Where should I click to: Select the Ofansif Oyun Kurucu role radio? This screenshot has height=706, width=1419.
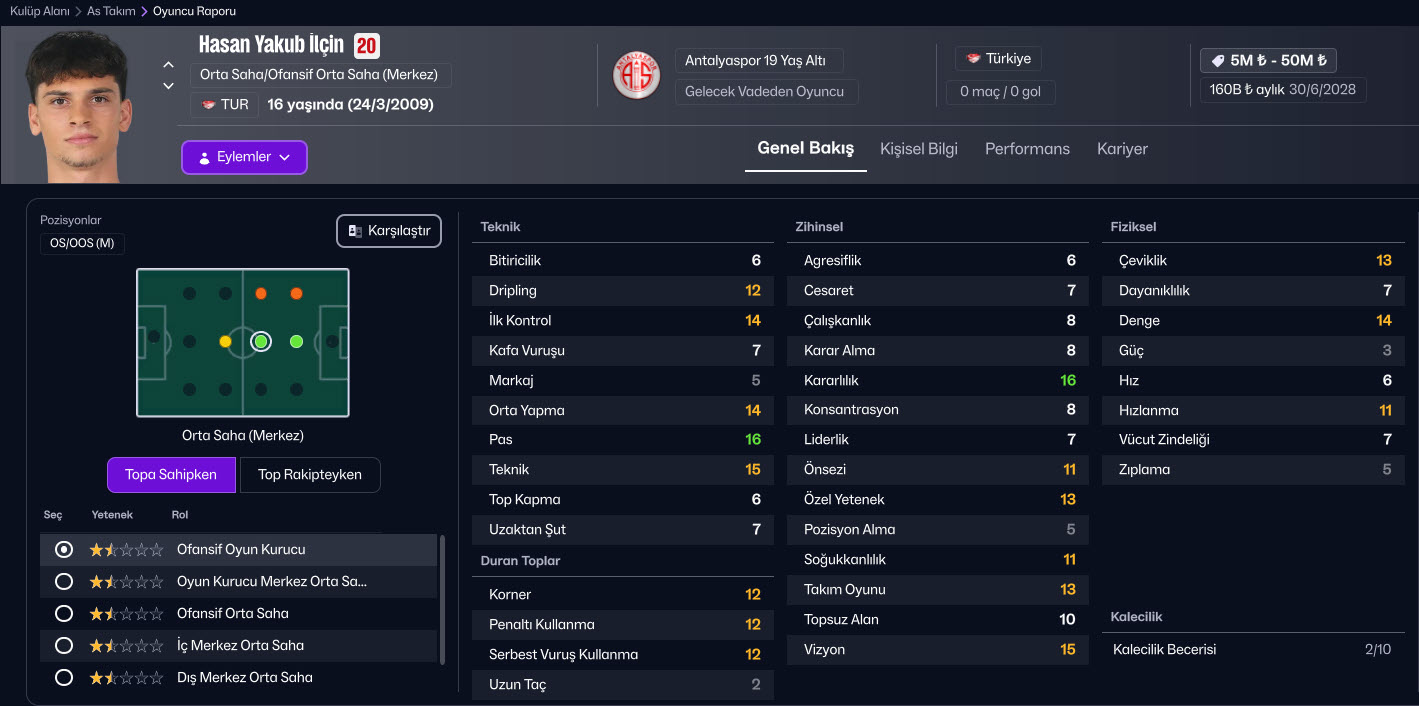pos(64,549)
